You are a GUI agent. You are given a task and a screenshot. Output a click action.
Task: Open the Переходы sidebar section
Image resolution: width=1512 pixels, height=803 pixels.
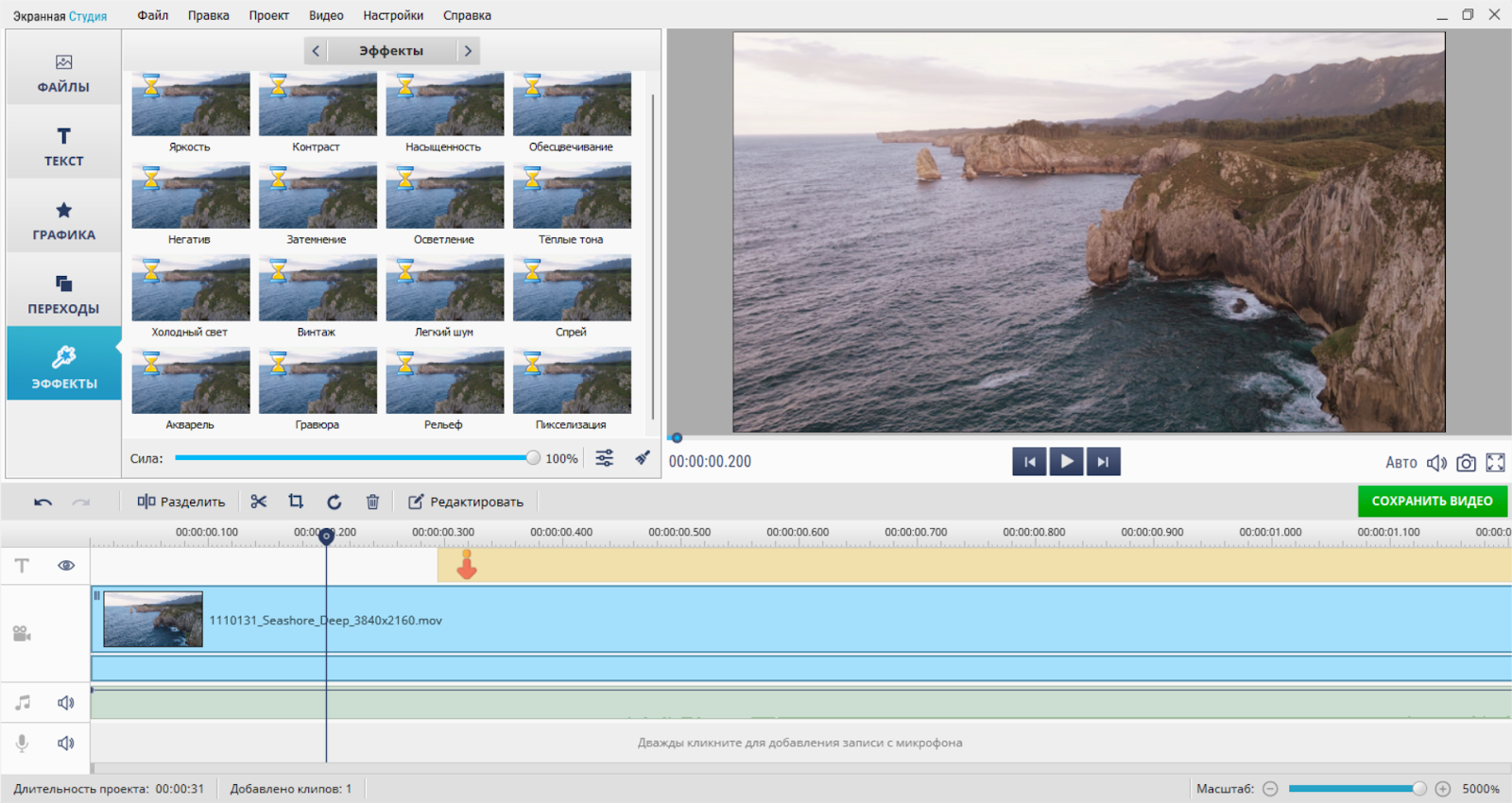[x=63, y=294]
